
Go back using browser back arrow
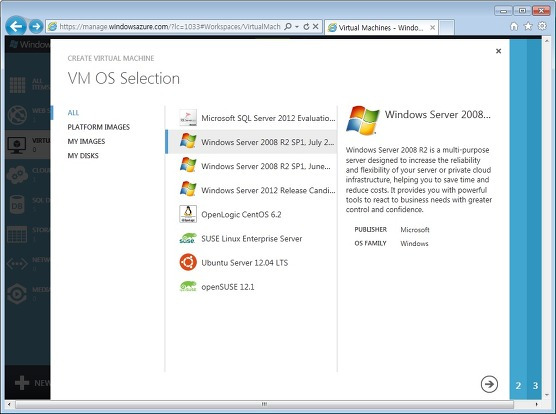pyautogui.click(x=16, y=26)
